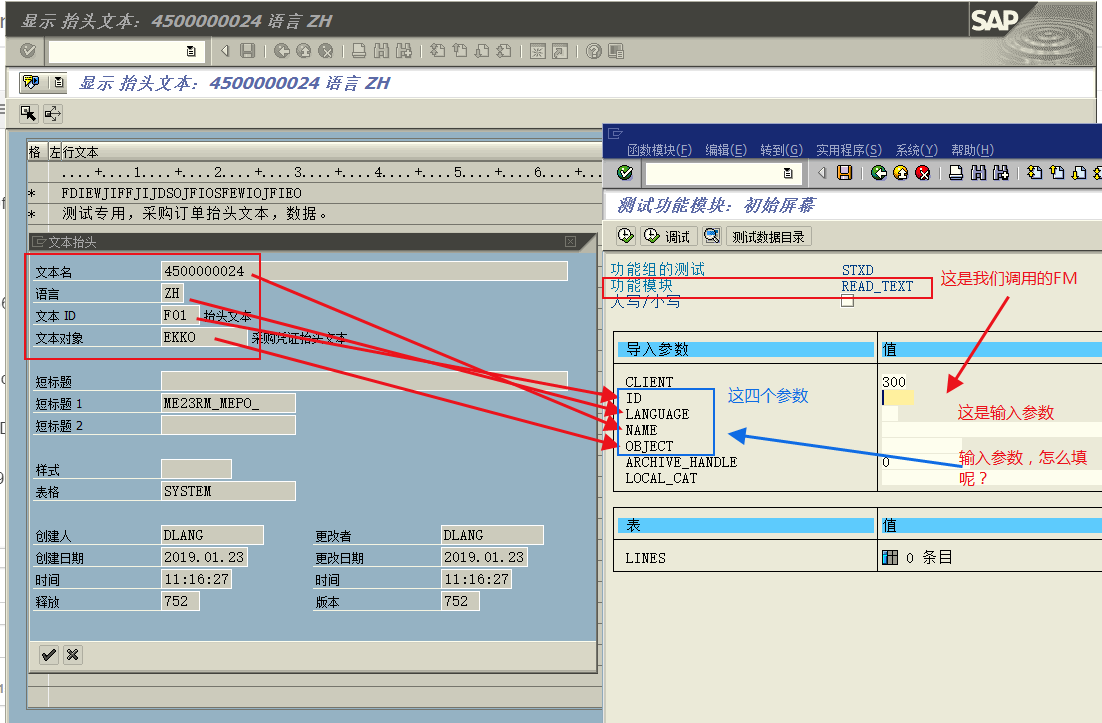1102x723 pixels.
Task: Click the READ_TEXT function module name
Action: pos(877,287)
